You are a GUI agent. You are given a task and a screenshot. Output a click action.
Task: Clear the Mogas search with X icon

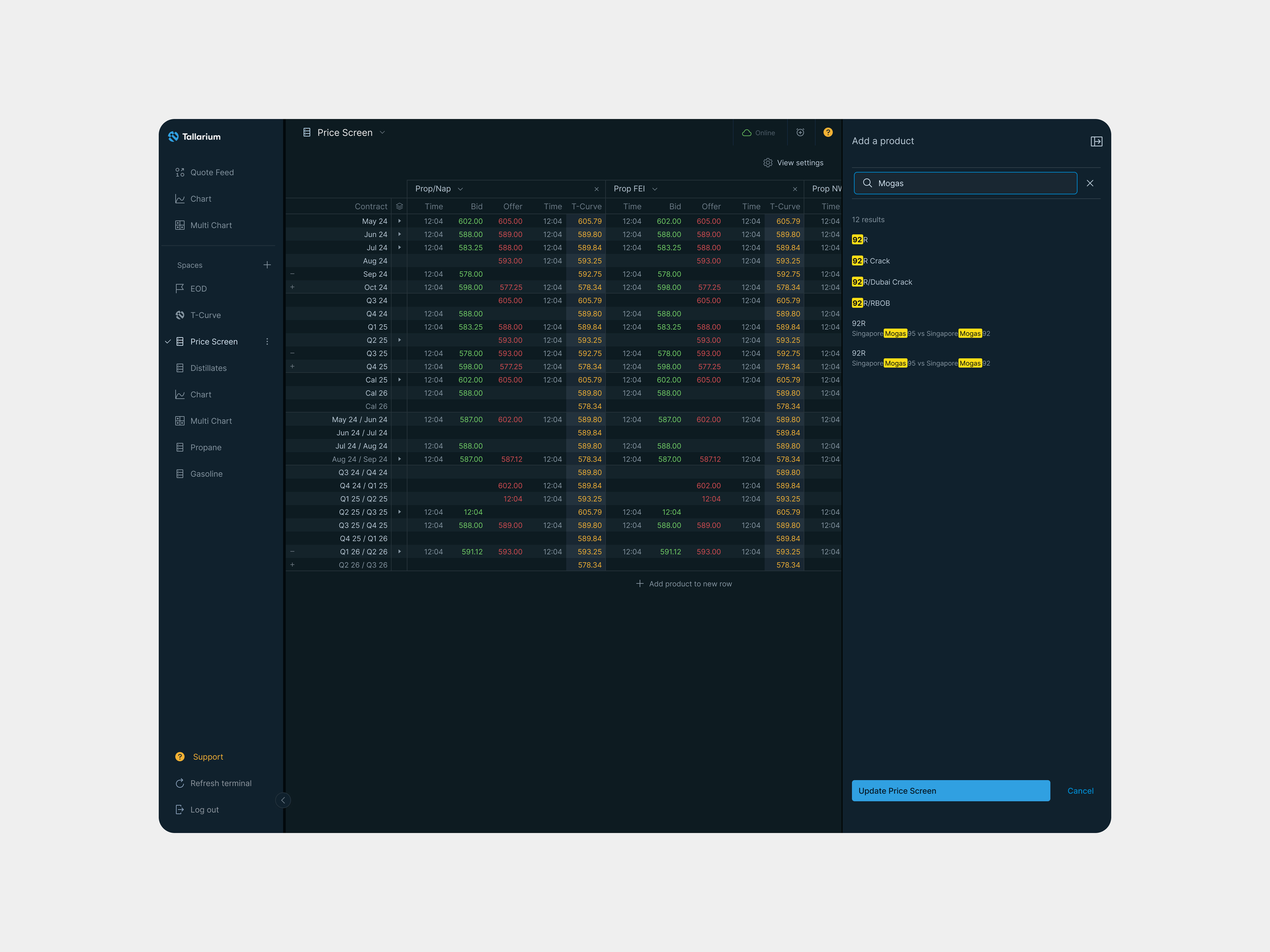[1090, 183]
